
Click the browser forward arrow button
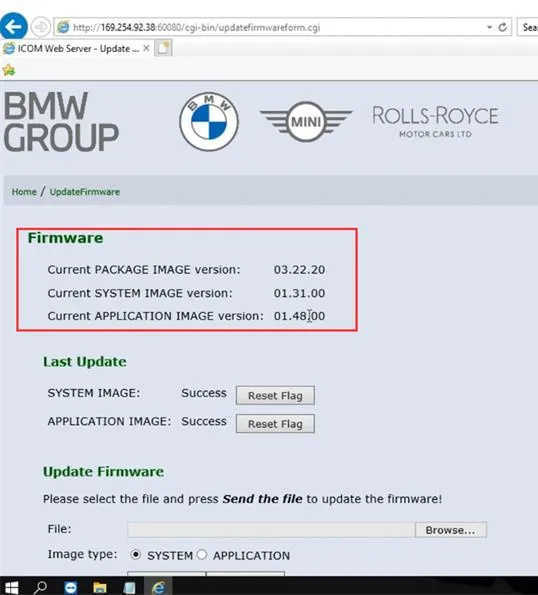pos(40,27)
